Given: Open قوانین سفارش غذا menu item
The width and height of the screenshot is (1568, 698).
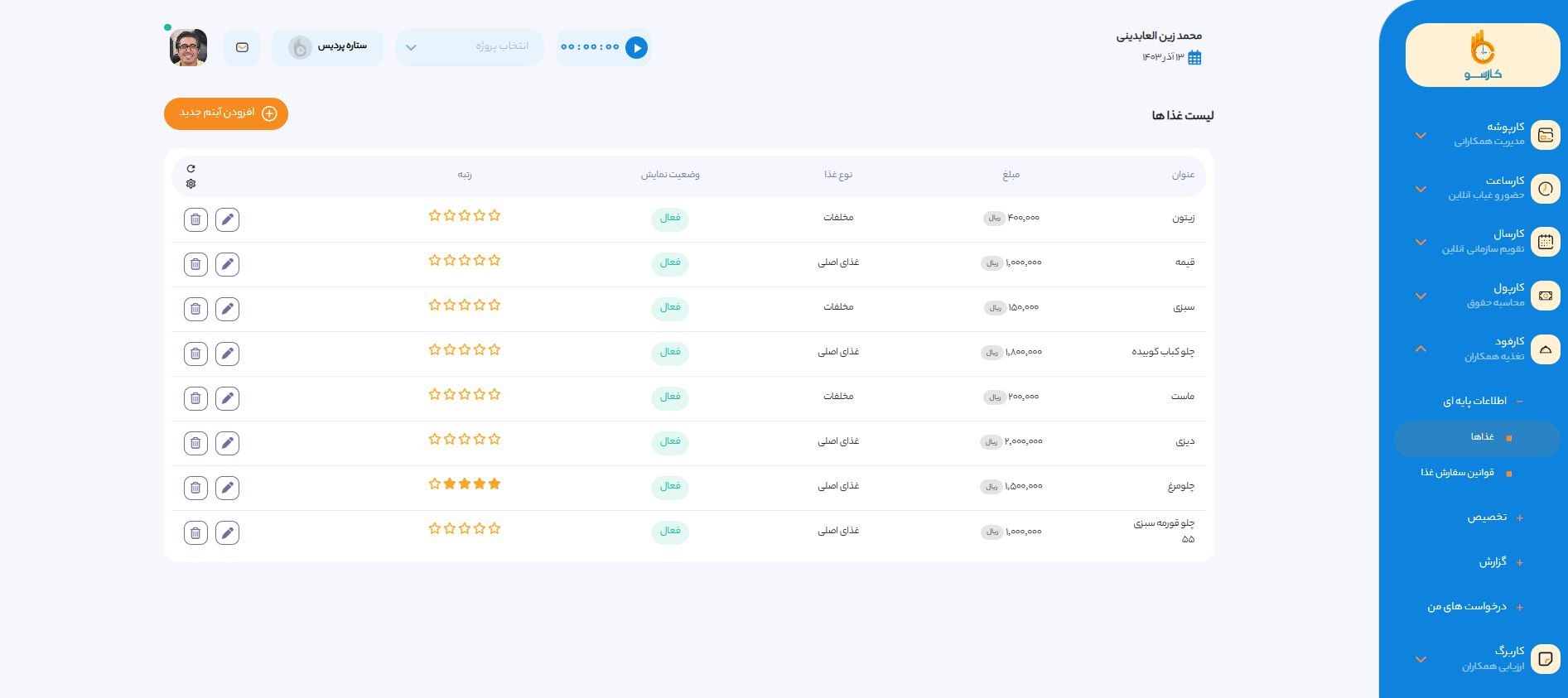Looking at the screenshot, I should pyautogui.click(x=1457, y=473).
